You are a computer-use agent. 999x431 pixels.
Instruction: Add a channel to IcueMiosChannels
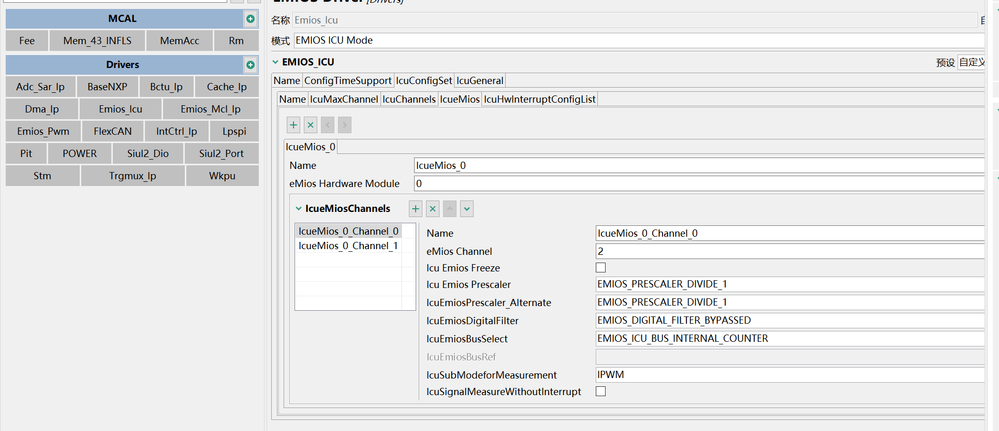[x=415, y=208]
